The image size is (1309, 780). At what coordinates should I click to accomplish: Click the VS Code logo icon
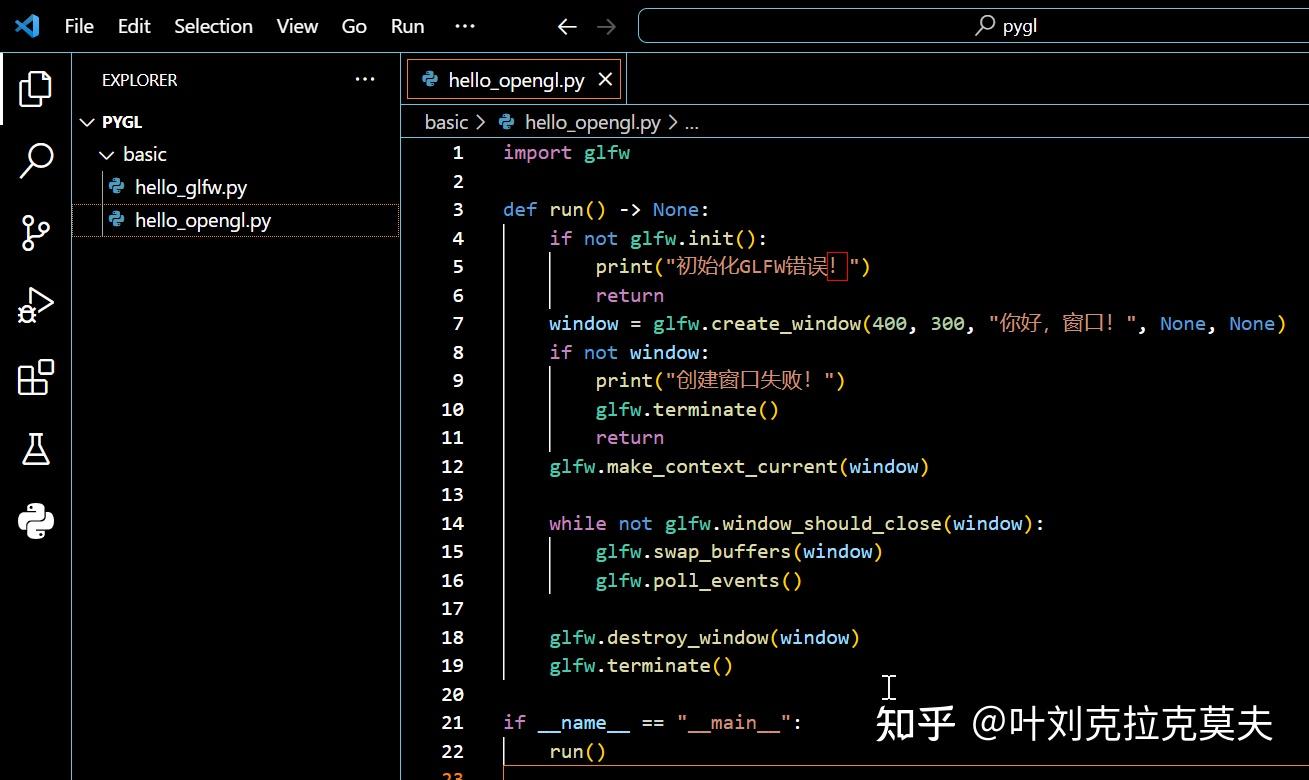[25, 25]
